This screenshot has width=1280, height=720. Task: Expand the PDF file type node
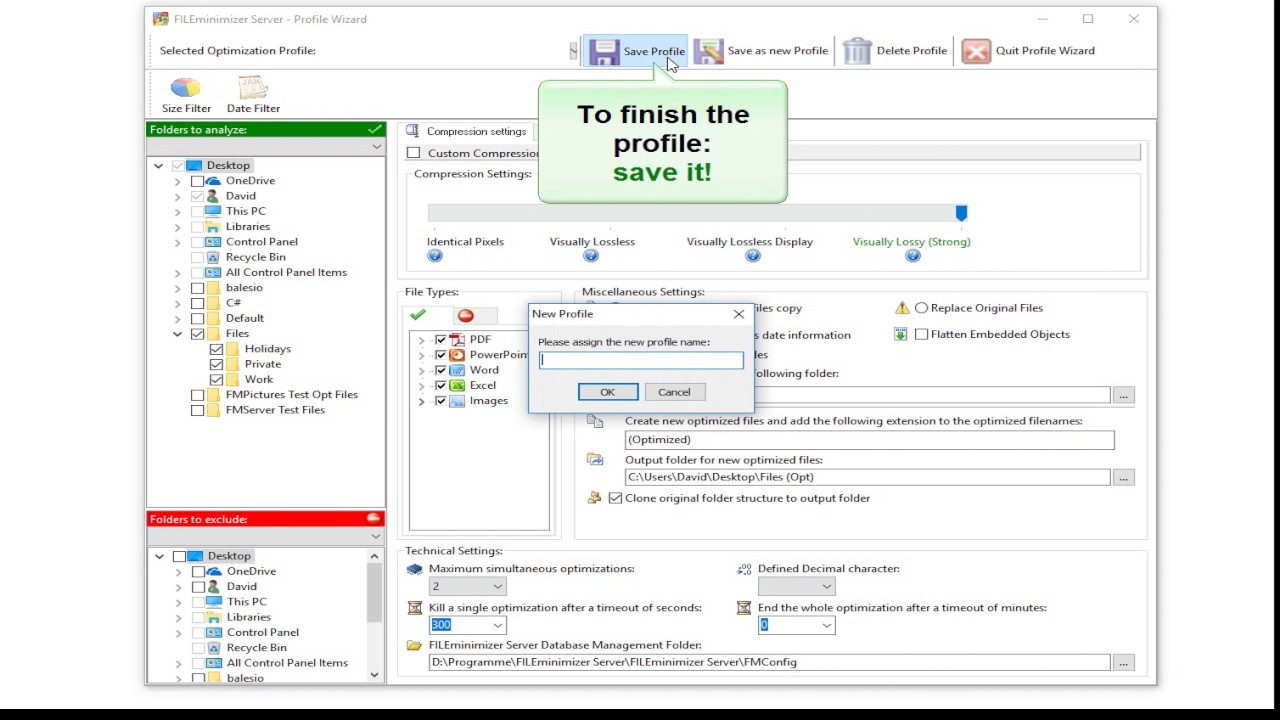pyautogui.click(x=422, y=340)
